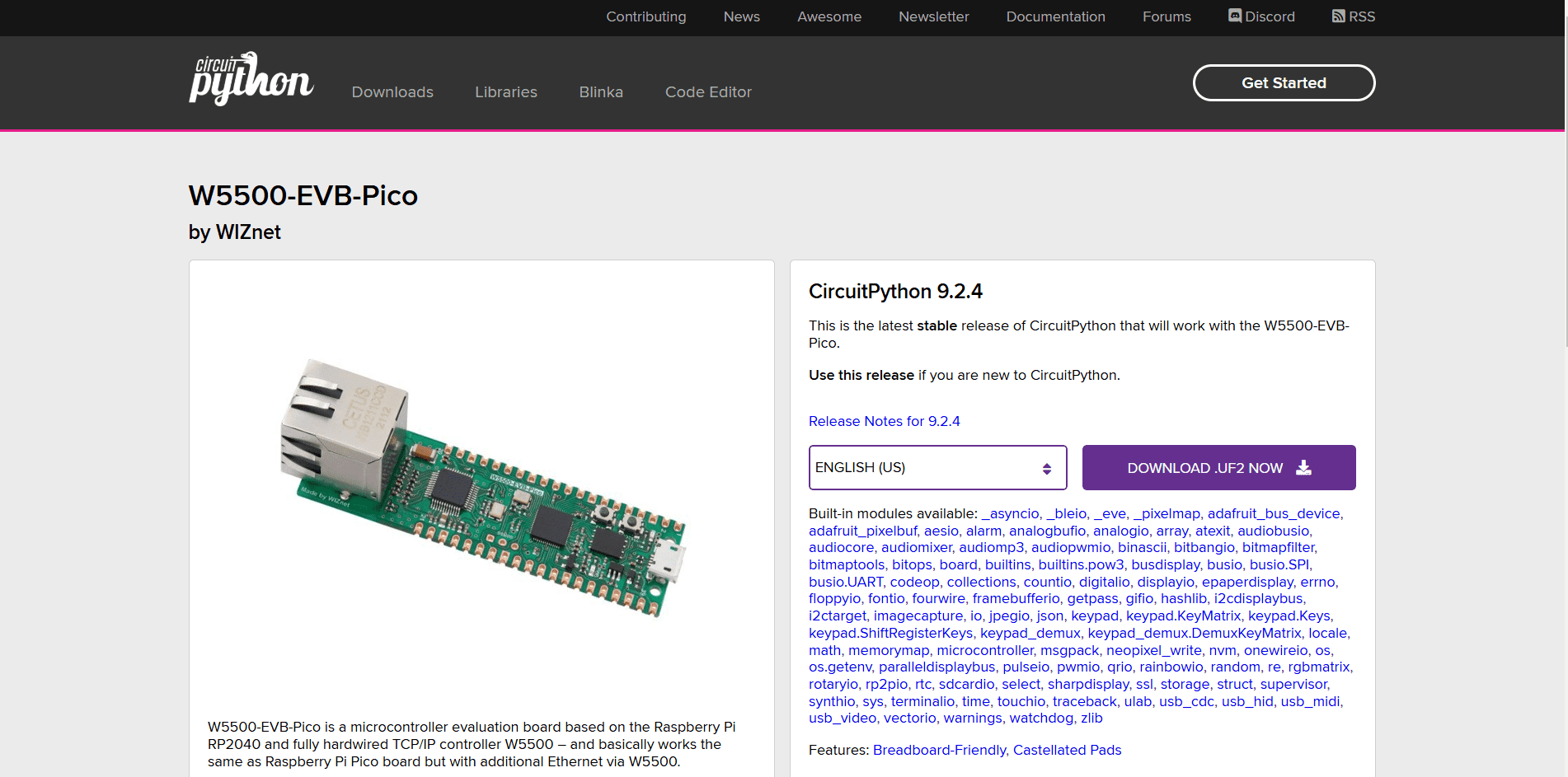1568x777 pixels.
Task: Open the Forums link
Action: [1166, 16]
